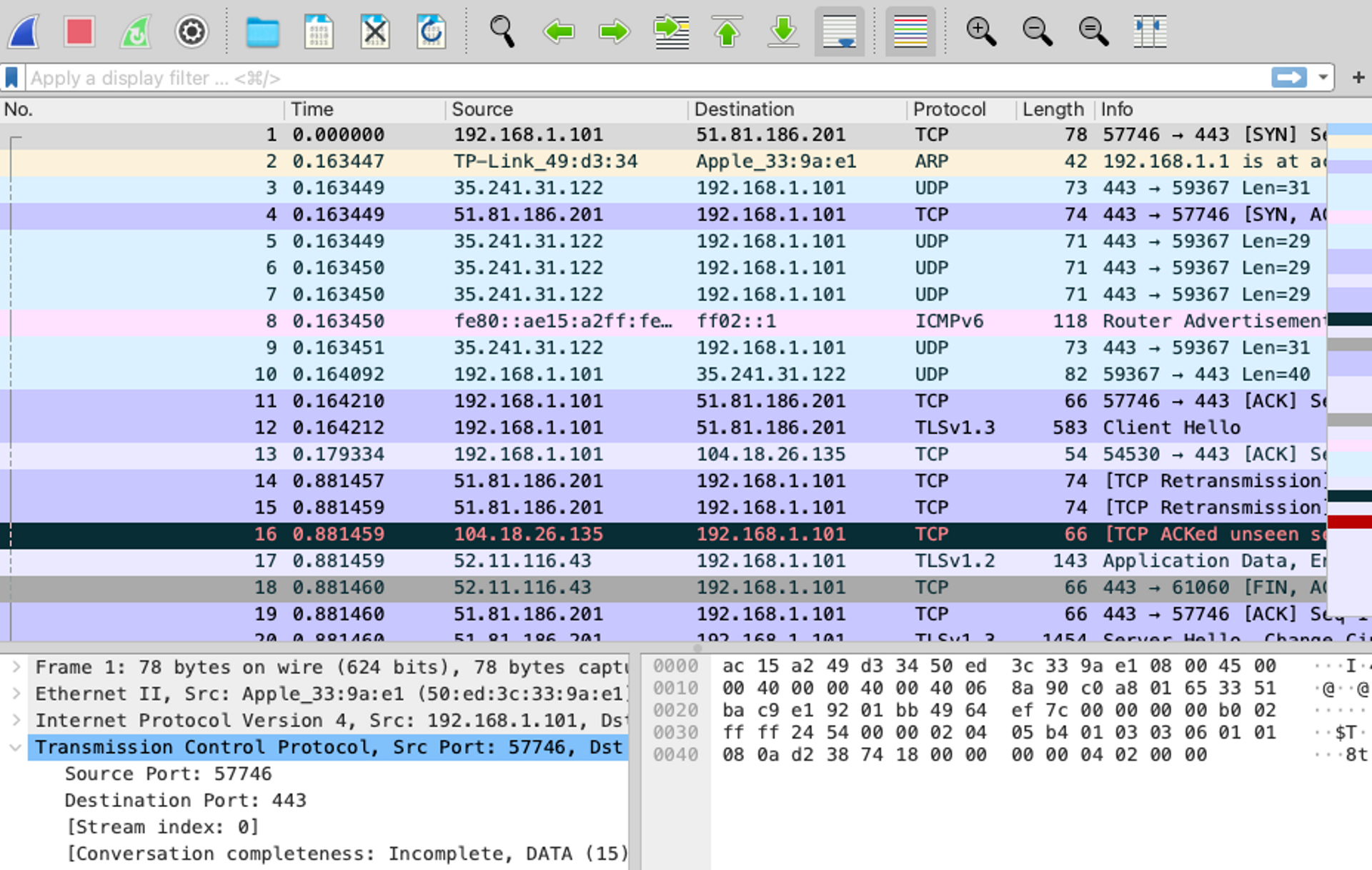The width and height of the screenshot is (1372, 870).
Task: Open a capture file via folder icon
Action: [x=262, y=31]
